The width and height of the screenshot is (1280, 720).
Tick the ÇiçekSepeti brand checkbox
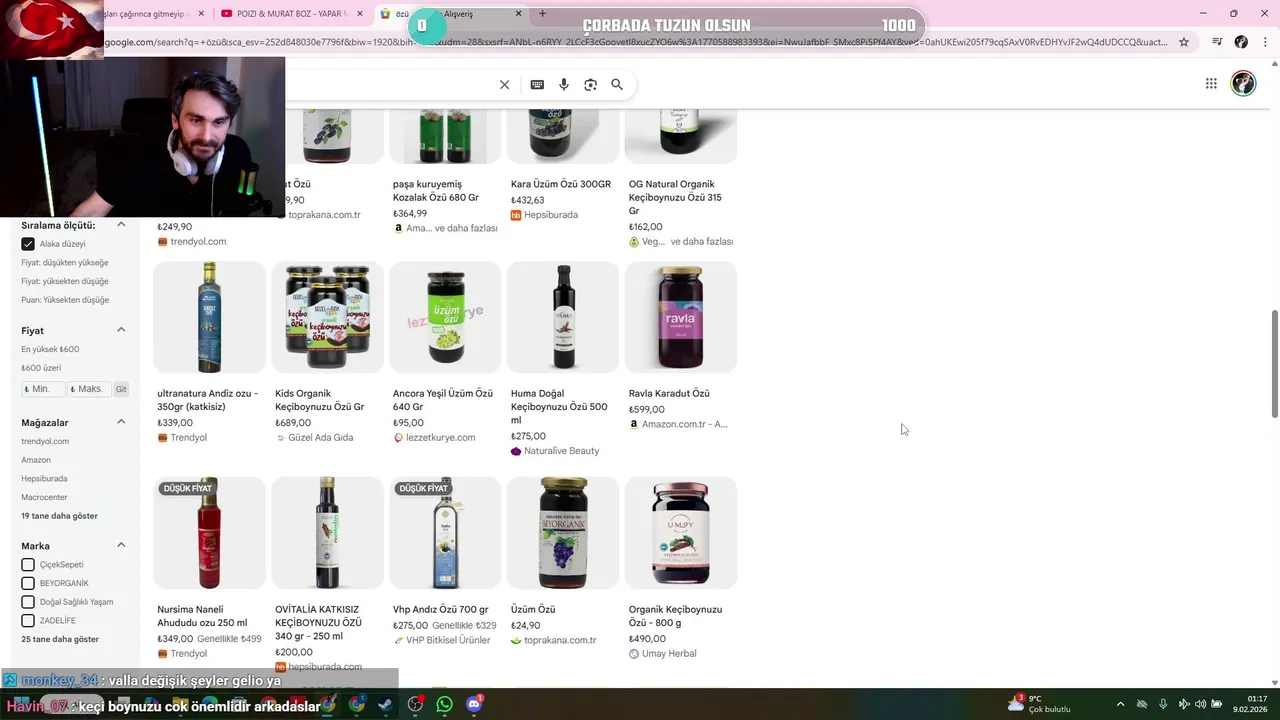[28, 565]
